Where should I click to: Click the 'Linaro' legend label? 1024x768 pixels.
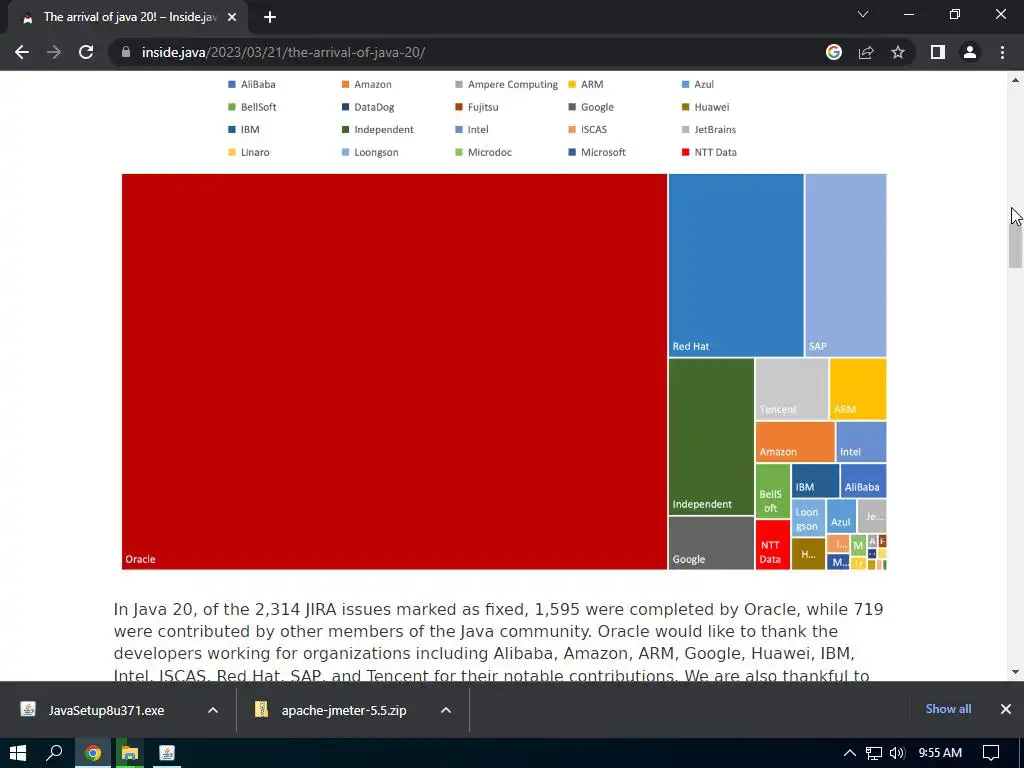click(255, 152)
